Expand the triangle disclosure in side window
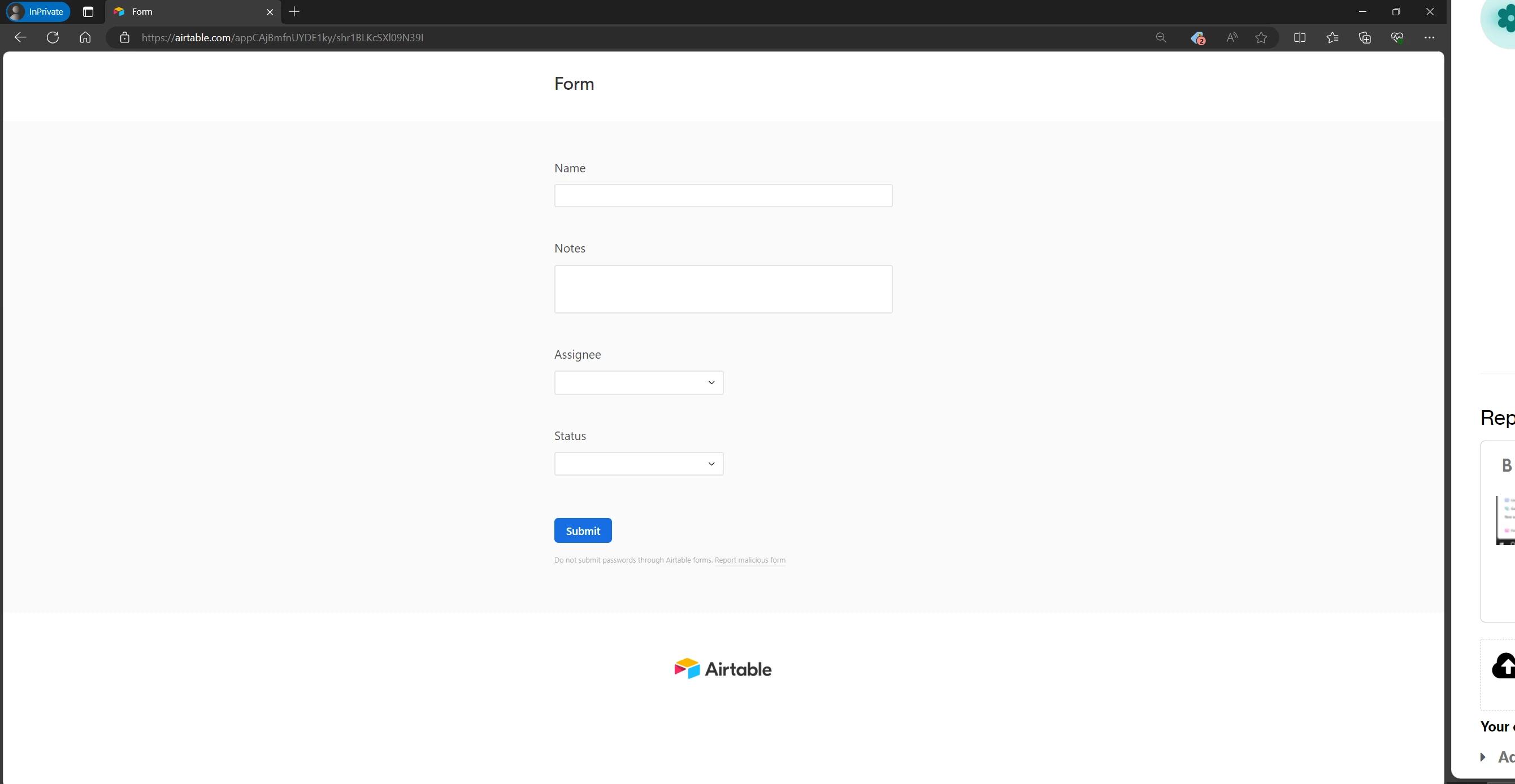 (x=1483, y=757)
